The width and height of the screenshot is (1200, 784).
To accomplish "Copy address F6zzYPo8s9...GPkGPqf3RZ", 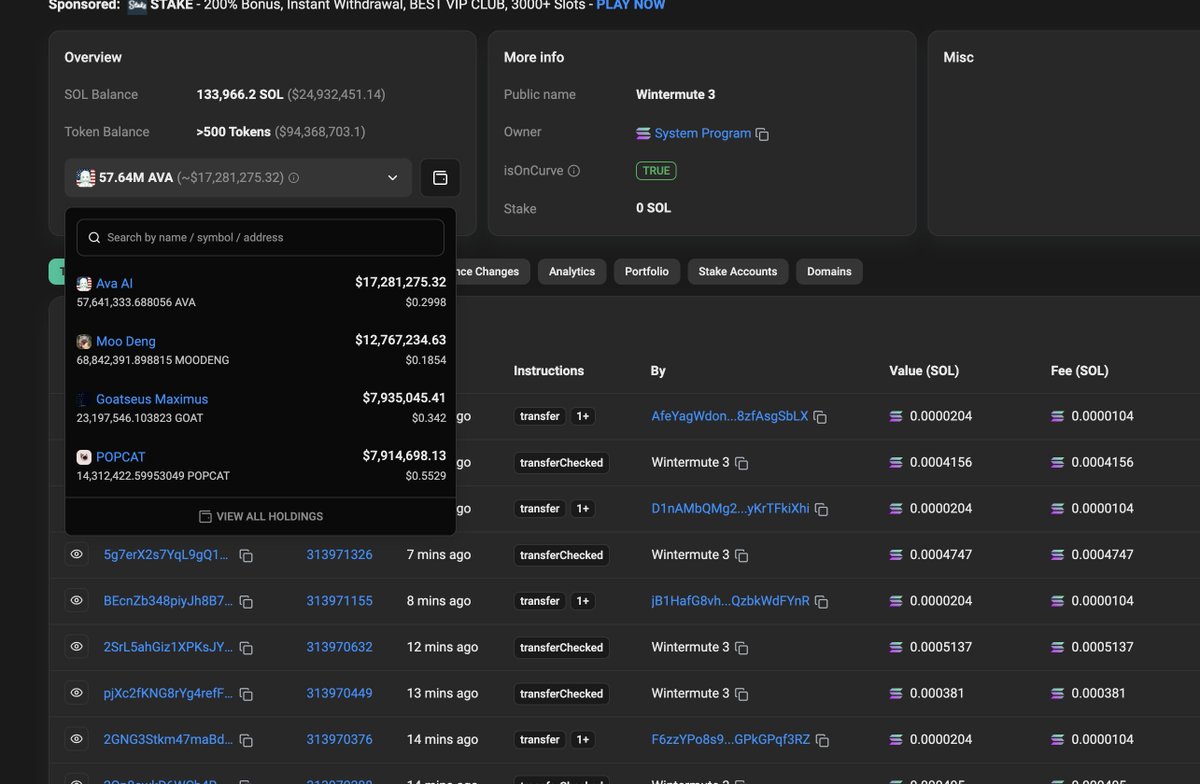I will pos(822,741).
